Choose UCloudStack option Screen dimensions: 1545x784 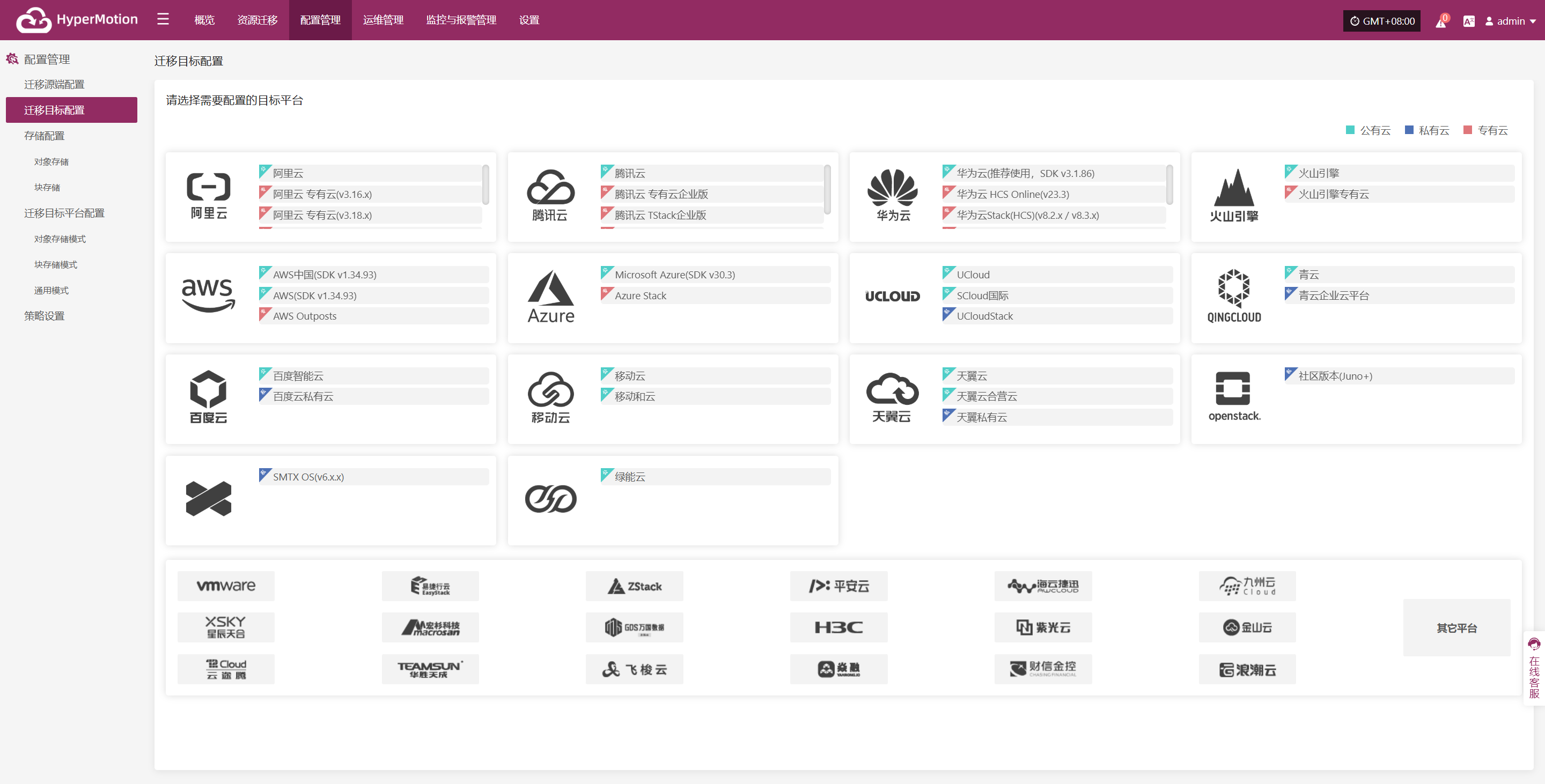[1057, 316]
